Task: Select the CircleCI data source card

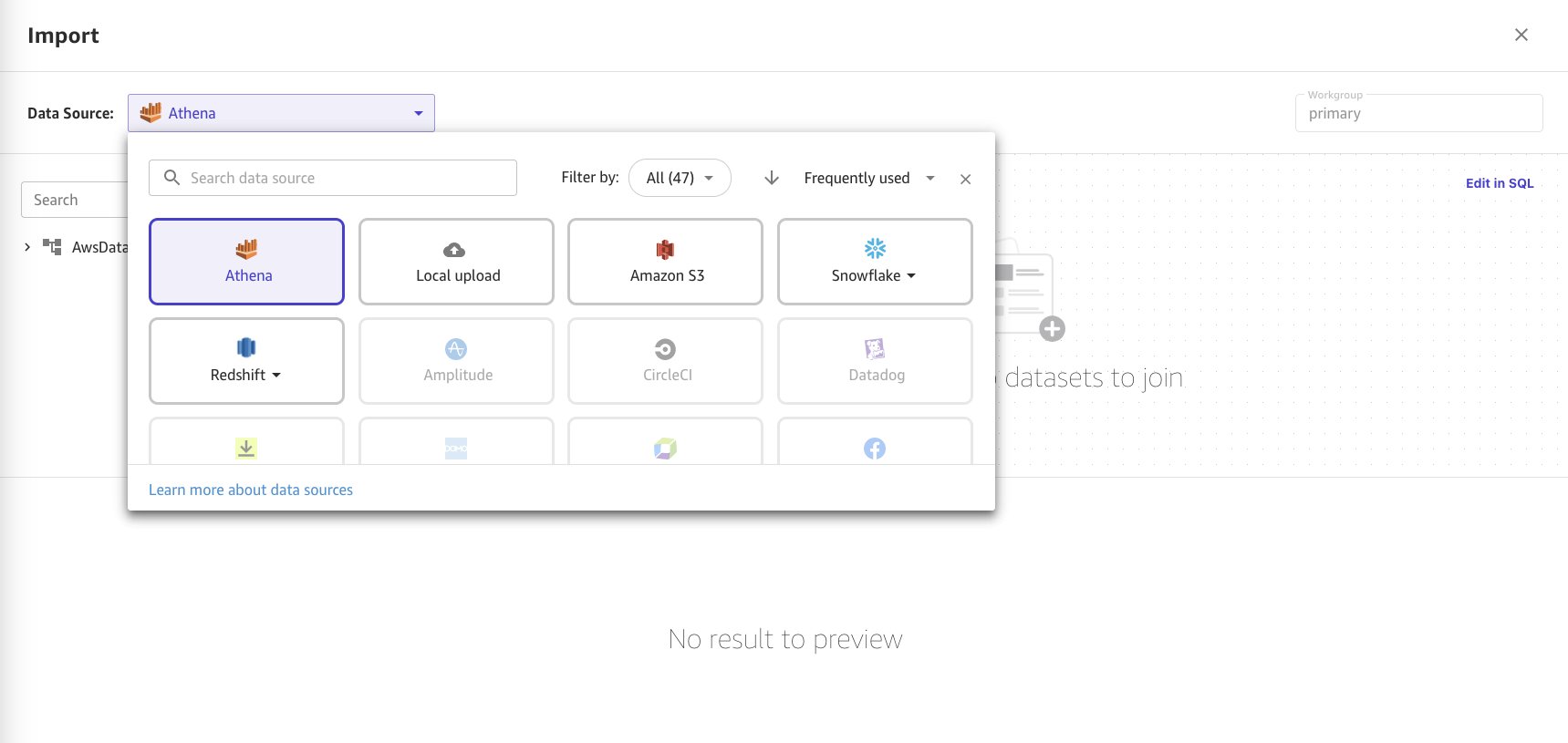Action: pos(665,361)
